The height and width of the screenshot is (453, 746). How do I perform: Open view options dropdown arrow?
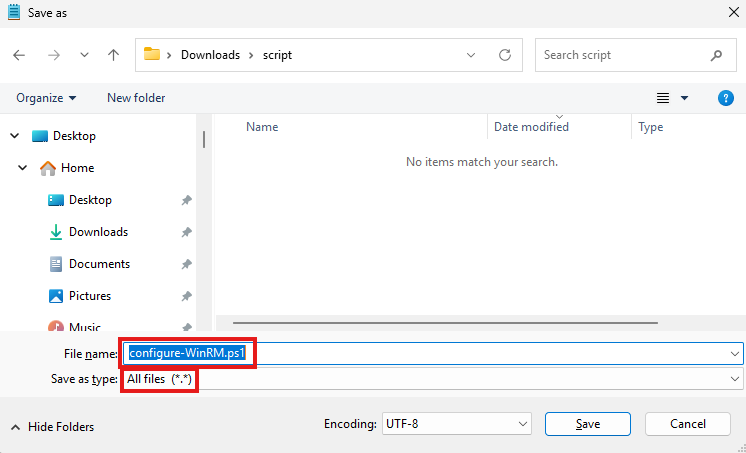pyautogui.click(x=685, y=98)
